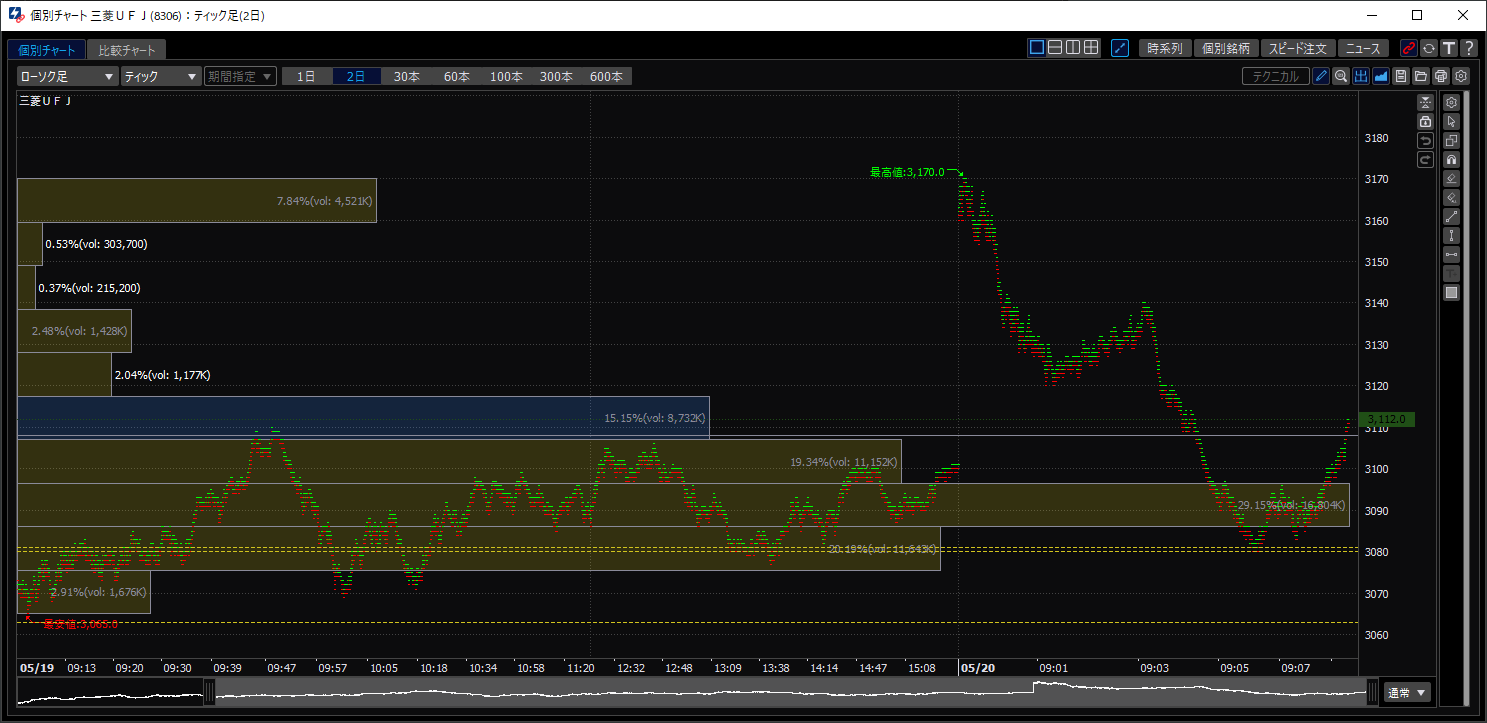Open the スピード注文 panel
This screenshot has height=723, width=1487.
[x=1298, y=48]
